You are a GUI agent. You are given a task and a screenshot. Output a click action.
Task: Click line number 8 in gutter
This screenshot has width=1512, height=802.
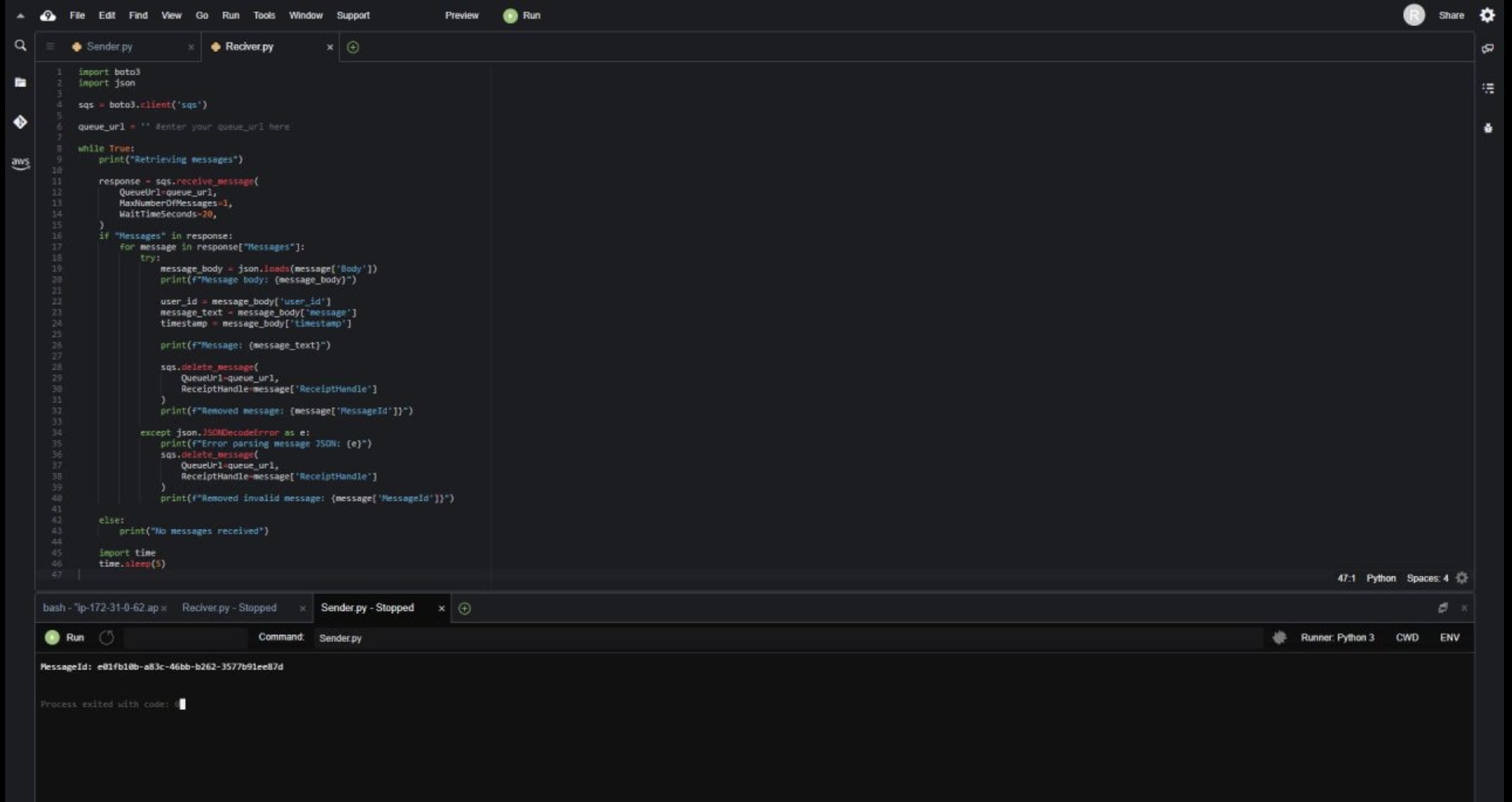(x=58, y=148)
